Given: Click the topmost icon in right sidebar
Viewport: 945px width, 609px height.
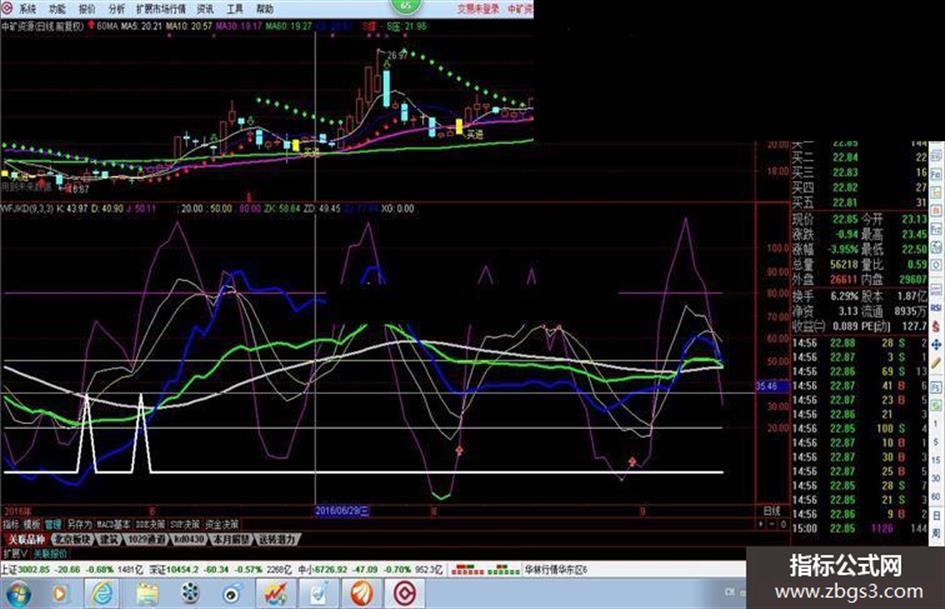Looking at the screenshot, I should click(x=936, y=155).
